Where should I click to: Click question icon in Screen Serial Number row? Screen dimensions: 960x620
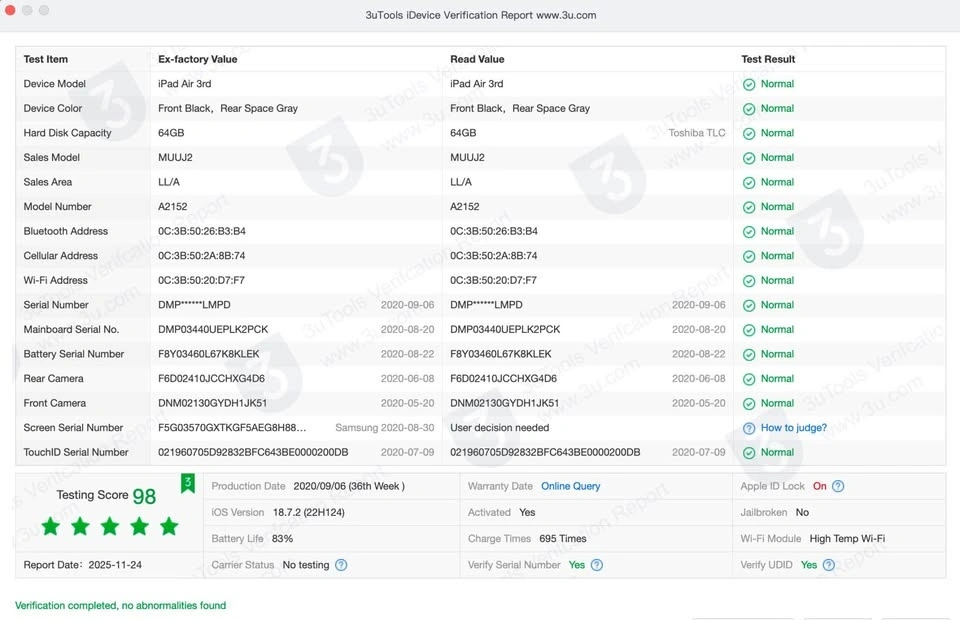749,428
